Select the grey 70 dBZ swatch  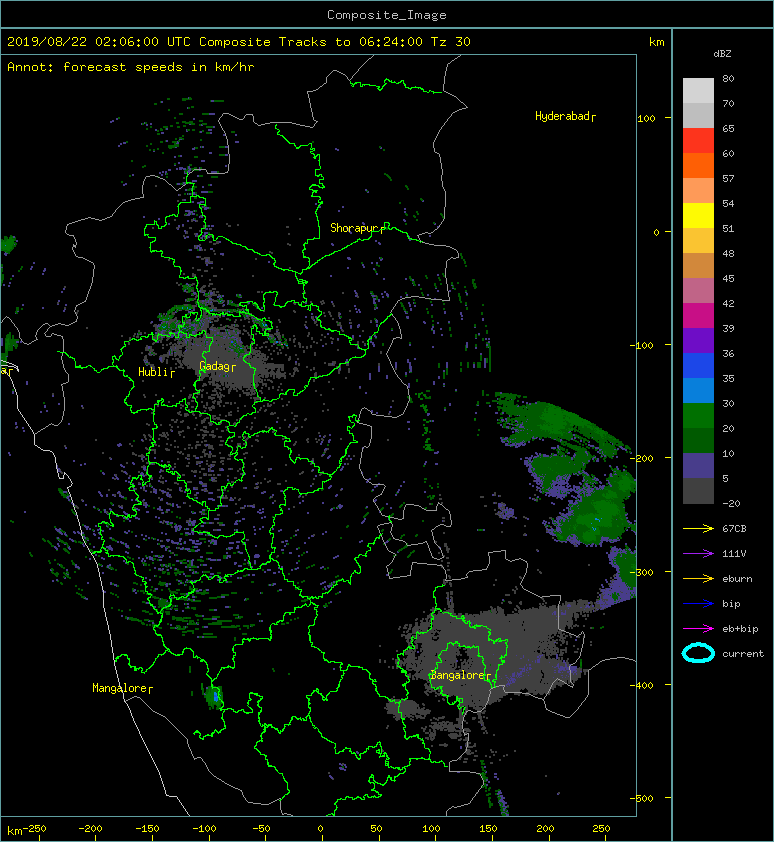pyautogui.click(x=698, y=115)
